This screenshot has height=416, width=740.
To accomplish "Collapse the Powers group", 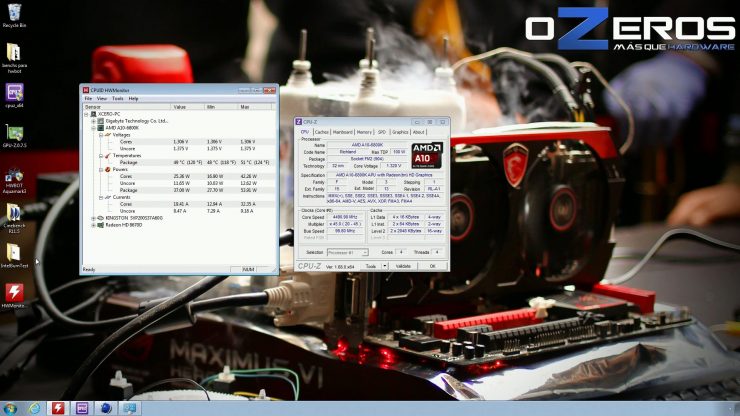I will [101, 170].
